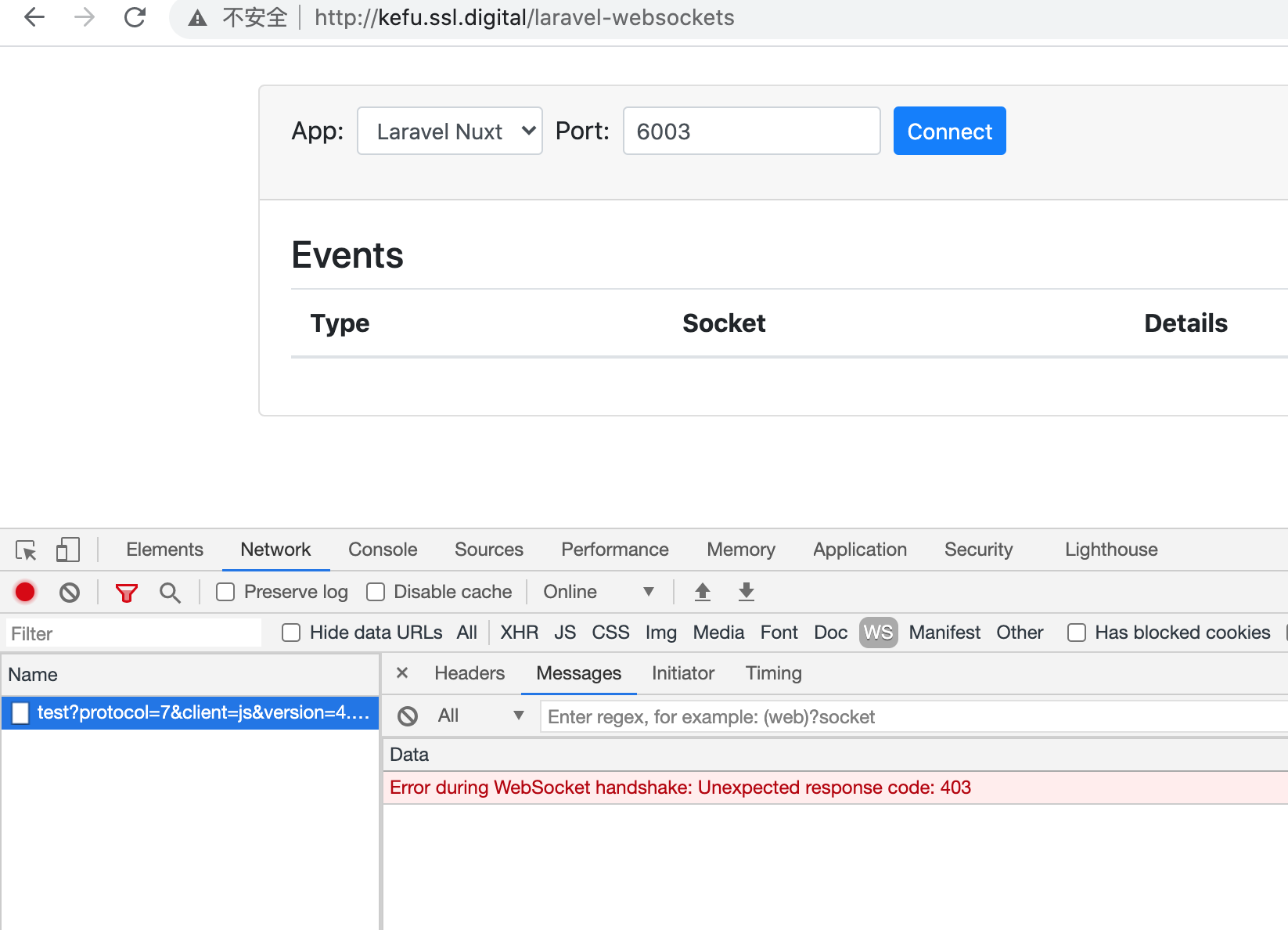Image resolution: width=1288 pixels, height=930 pixels.
Task: Click the Connect button
Action: [x=949, y=131]
